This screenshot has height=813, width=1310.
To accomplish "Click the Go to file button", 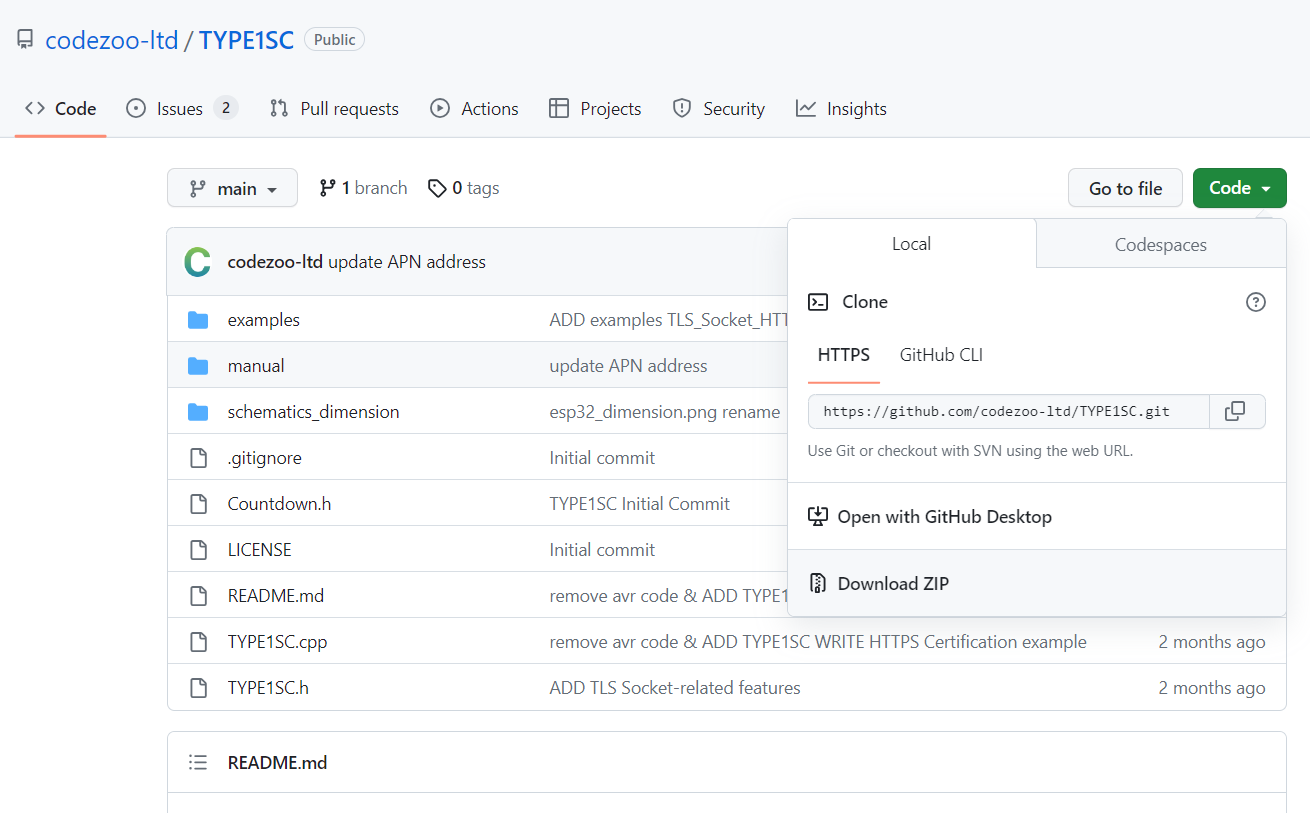I will [x=1125, y=188].
